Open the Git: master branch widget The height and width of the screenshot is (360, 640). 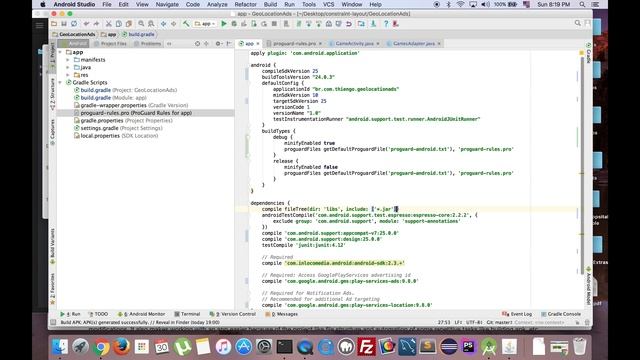[x=499, y=322]
